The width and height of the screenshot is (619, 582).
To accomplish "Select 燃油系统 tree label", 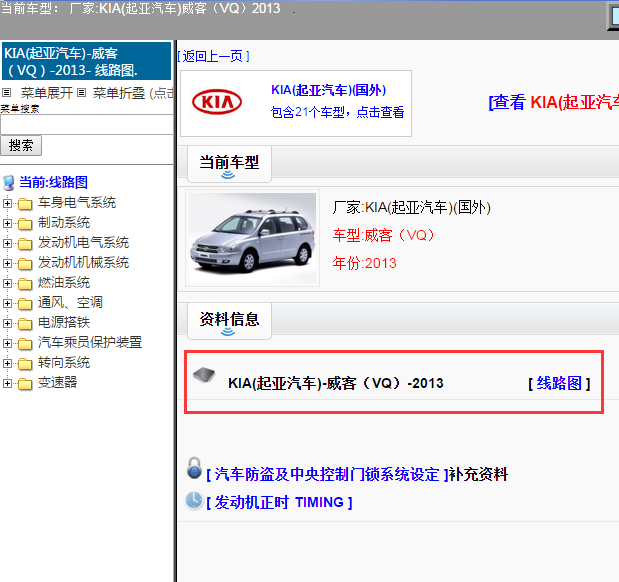I will click(64, 283).
